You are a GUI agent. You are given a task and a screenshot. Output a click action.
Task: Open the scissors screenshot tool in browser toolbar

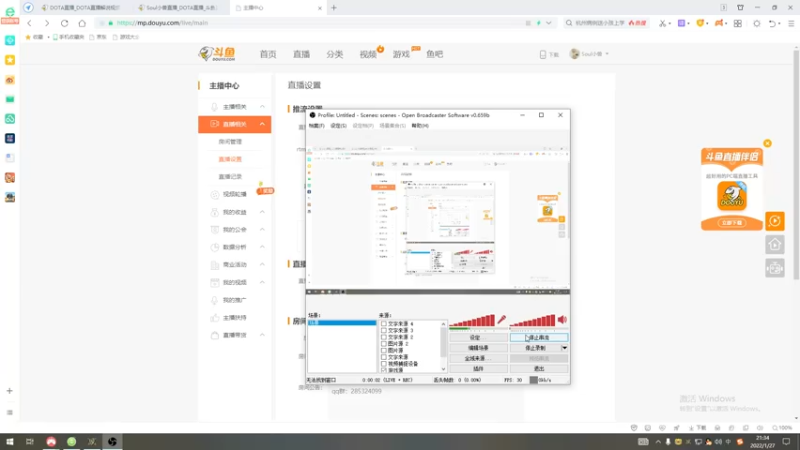coord(662,23)
